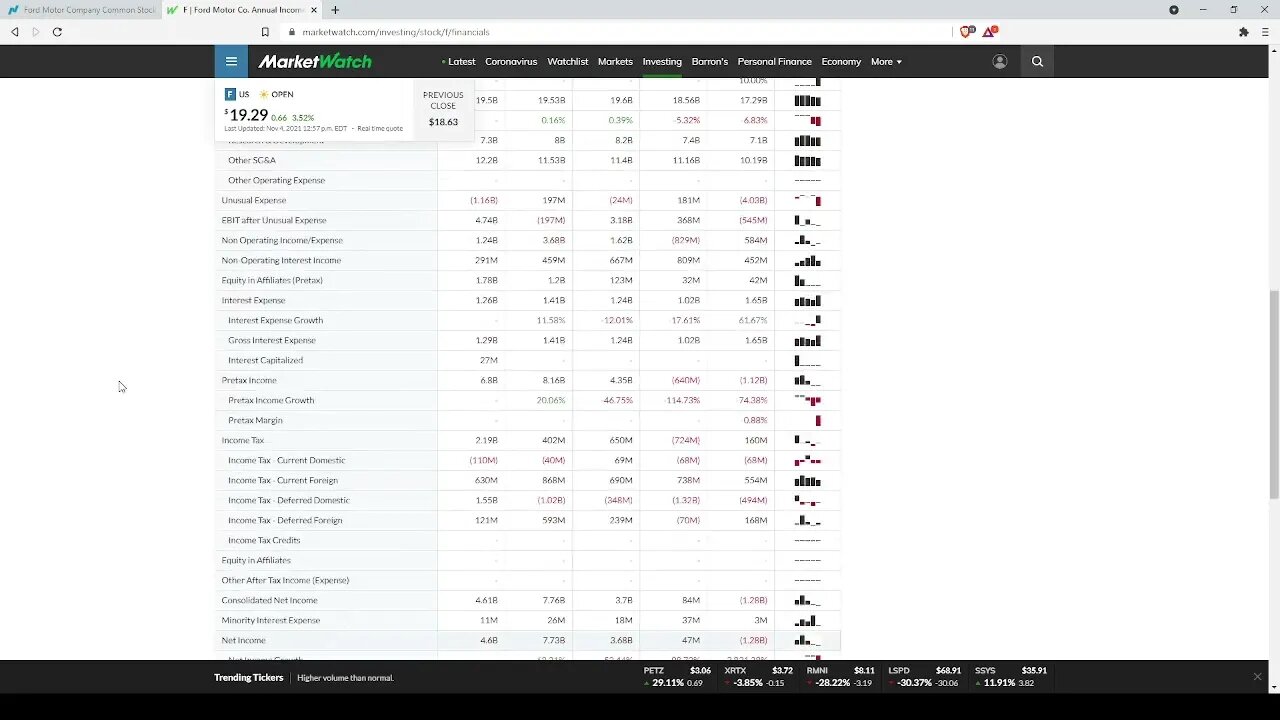This screenshot has height=720, width=1280.
Task: Click the Interest Expense trend chart
Action: coord(807,300)
